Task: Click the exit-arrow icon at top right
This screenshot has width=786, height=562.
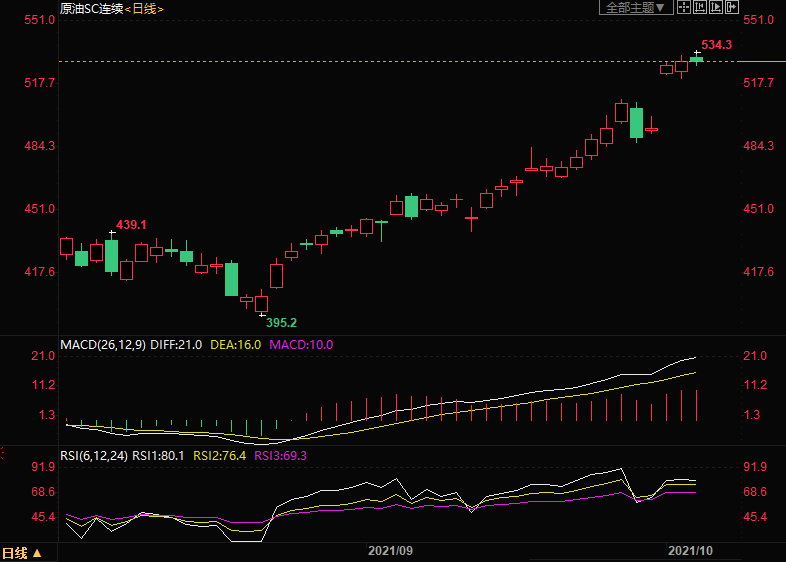Action: tap(733, 8)
